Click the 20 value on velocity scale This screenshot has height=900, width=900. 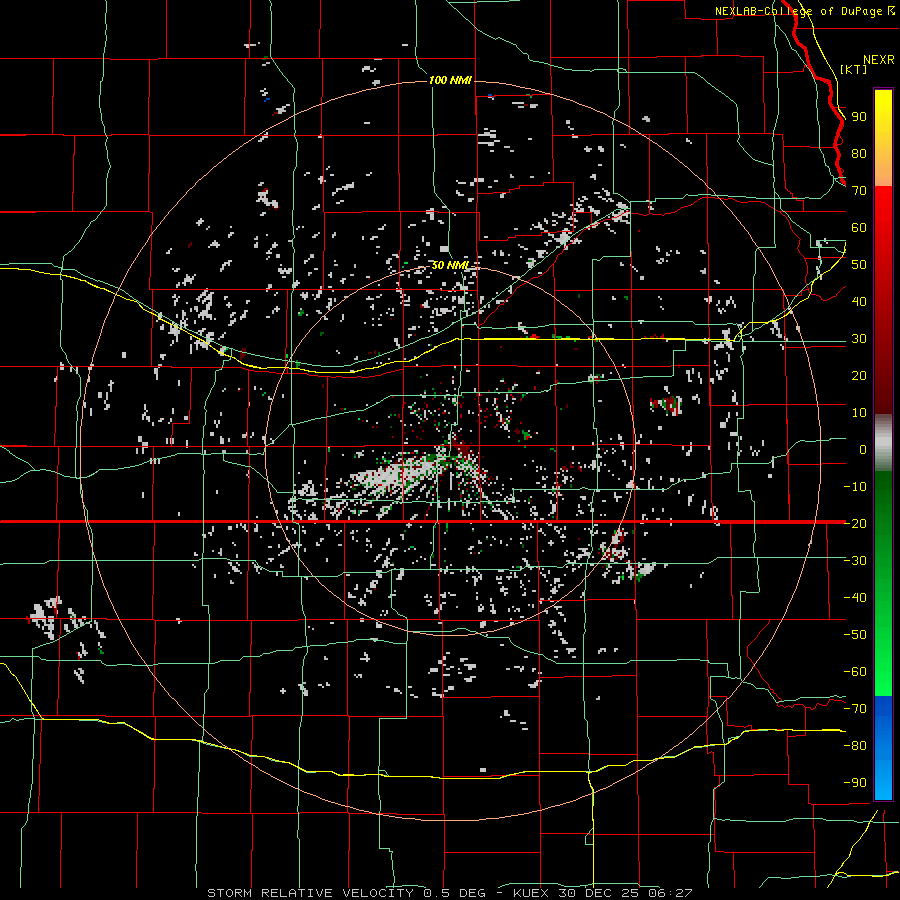(x=859, y=376)
